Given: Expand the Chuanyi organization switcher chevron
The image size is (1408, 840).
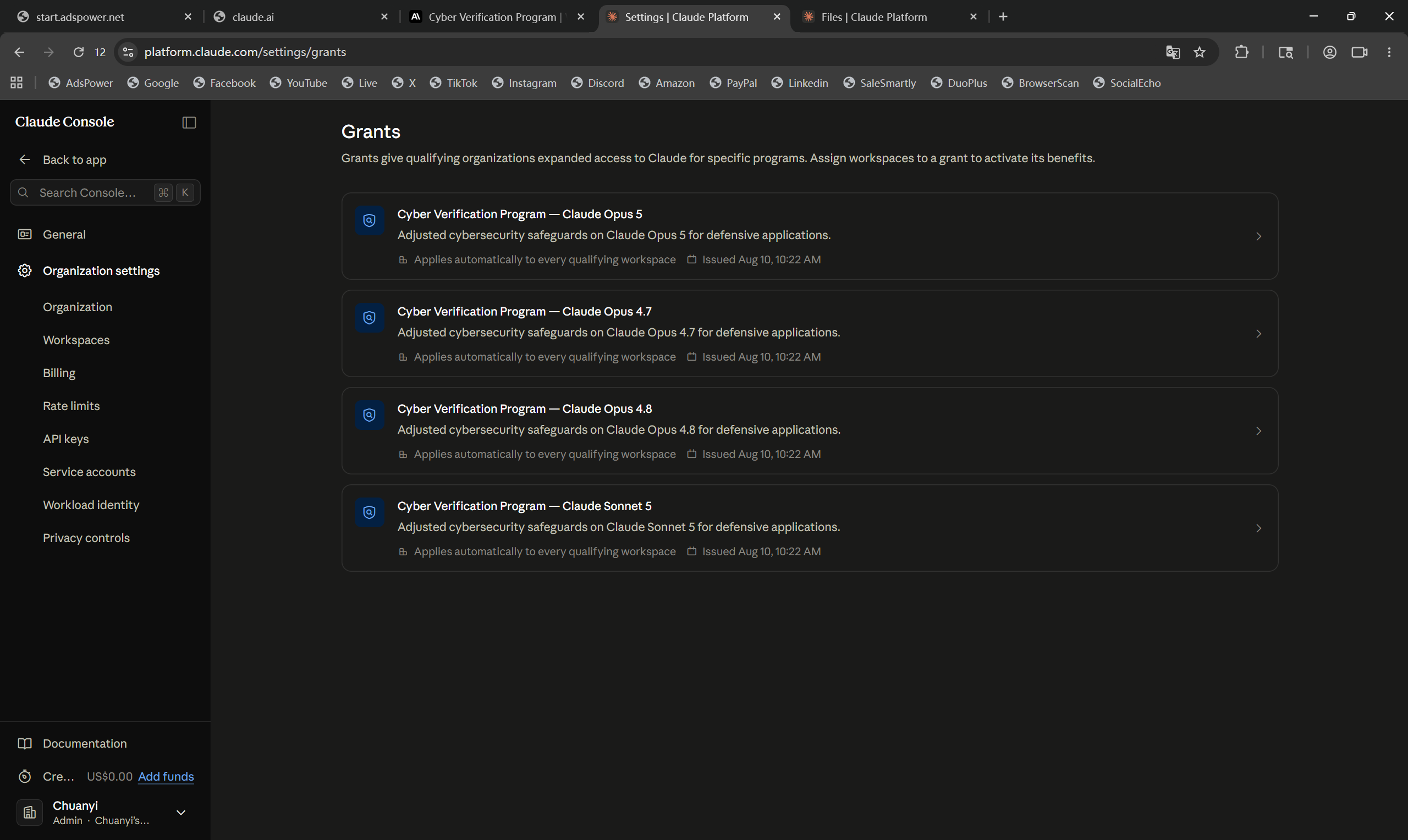Looking at the screenshot, I should pyautogui.click(x=181, y=813).
